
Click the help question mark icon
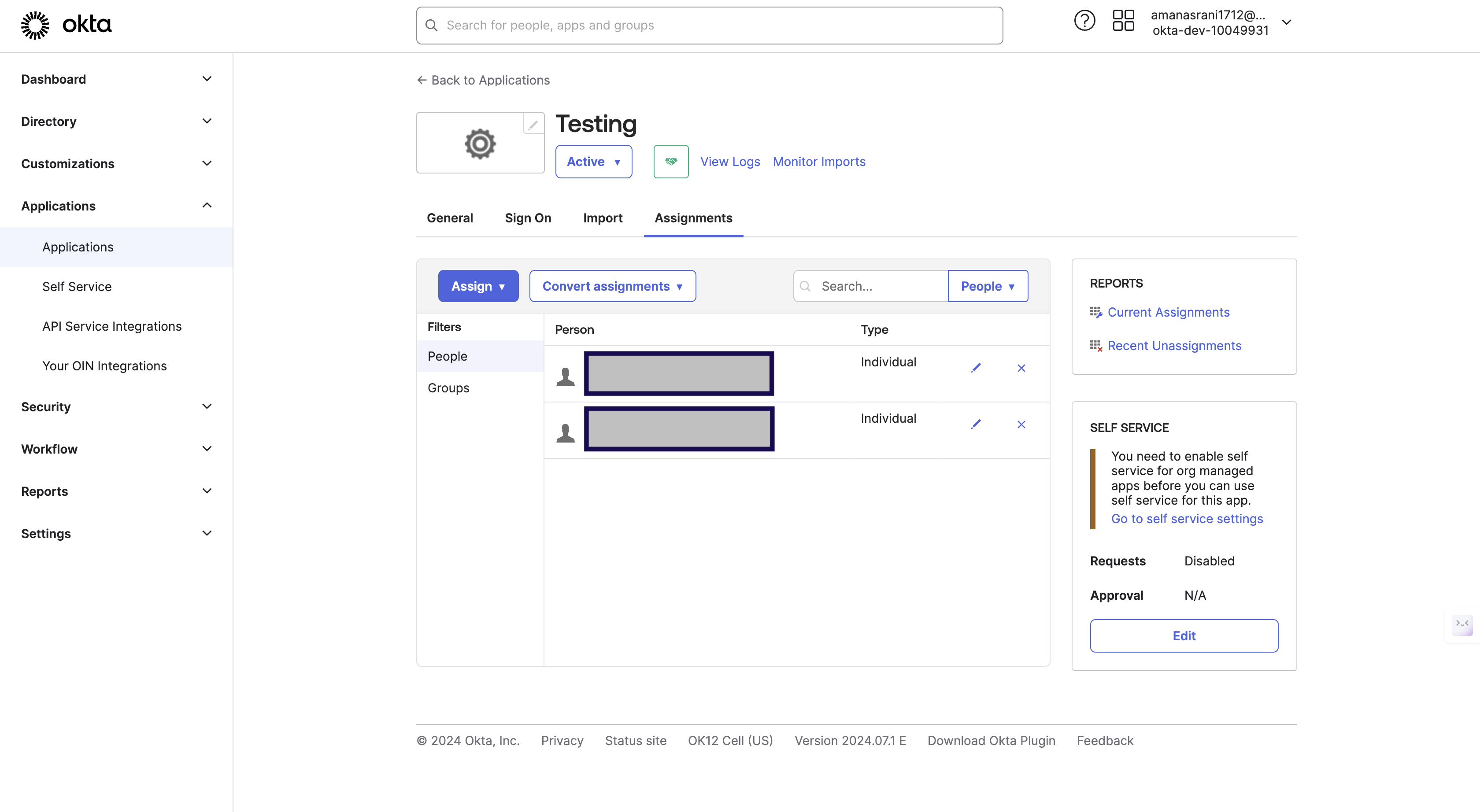coord(1084,22)
